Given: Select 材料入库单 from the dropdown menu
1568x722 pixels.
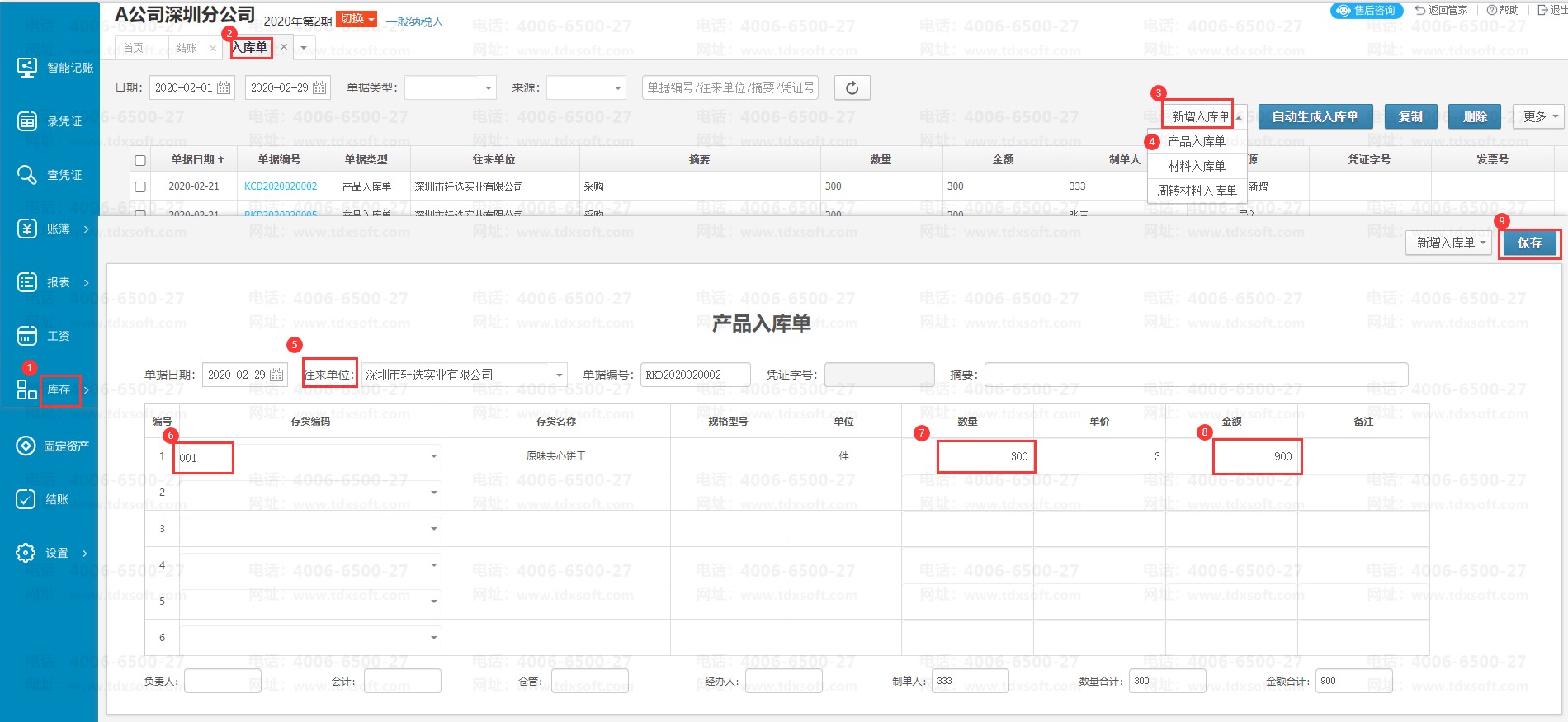Looking at the screenshot, I should coord(1196,166).
